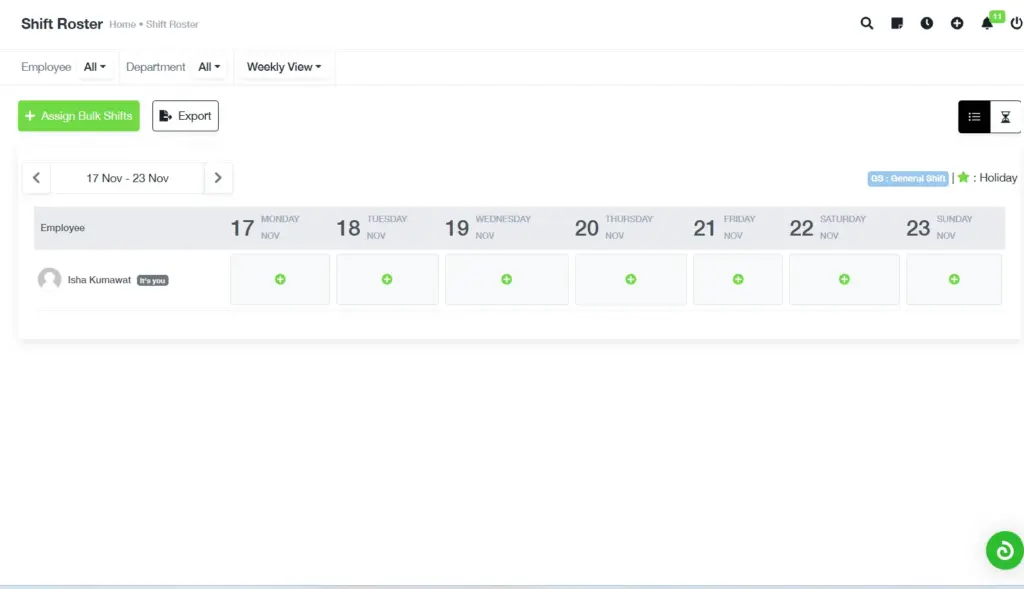Open the Department filter dropdown
Image resolution: width=1024 pixels, height=589 pixels.
[x=208, y=66]
